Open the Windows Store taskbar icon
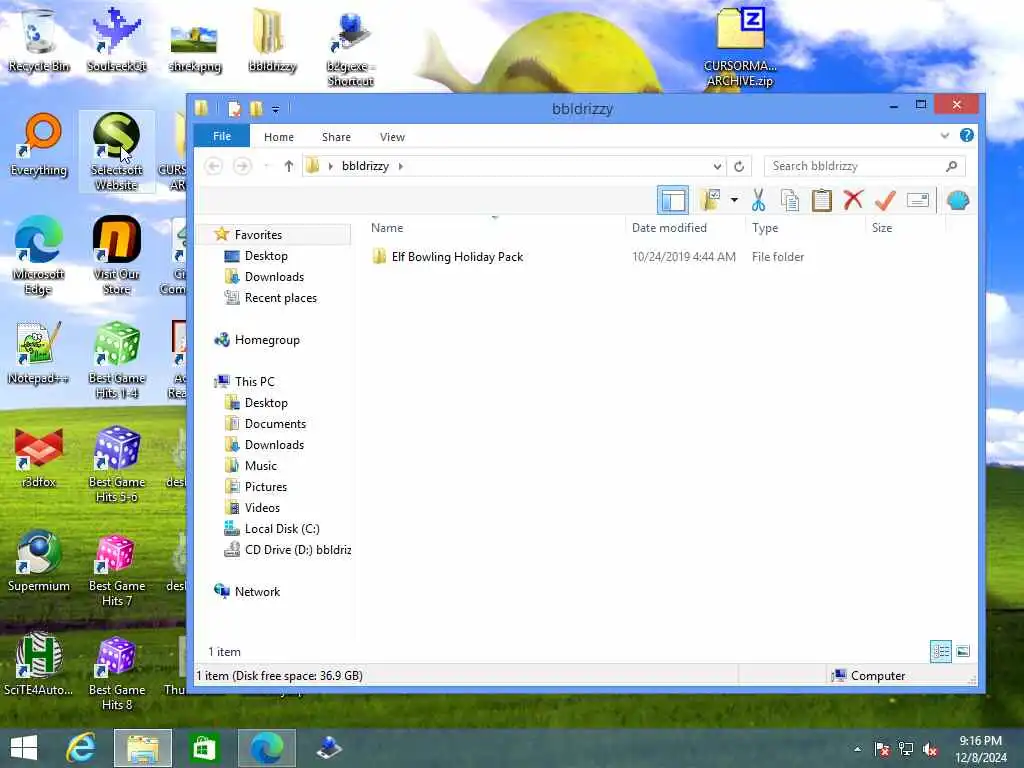Screen dimensions: 1024x768 click(204, 748)
